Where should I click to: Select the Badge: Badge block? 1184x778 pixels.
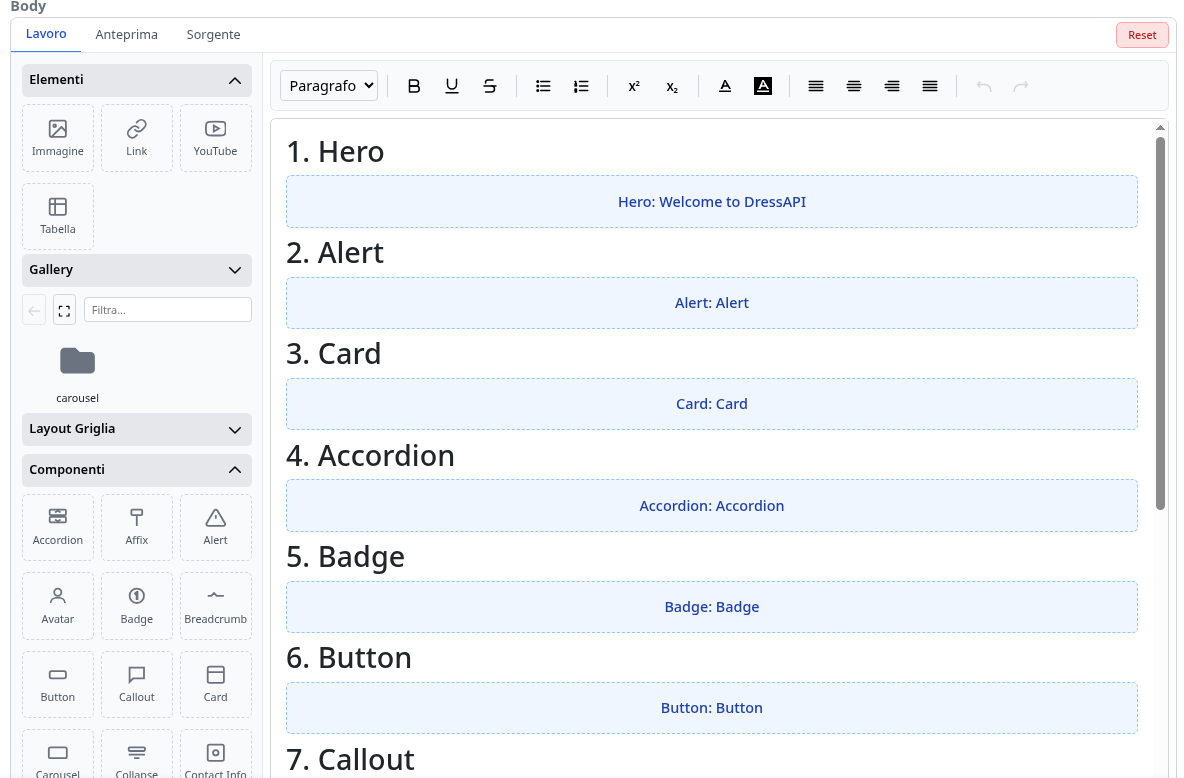click(x=711, y=607)
